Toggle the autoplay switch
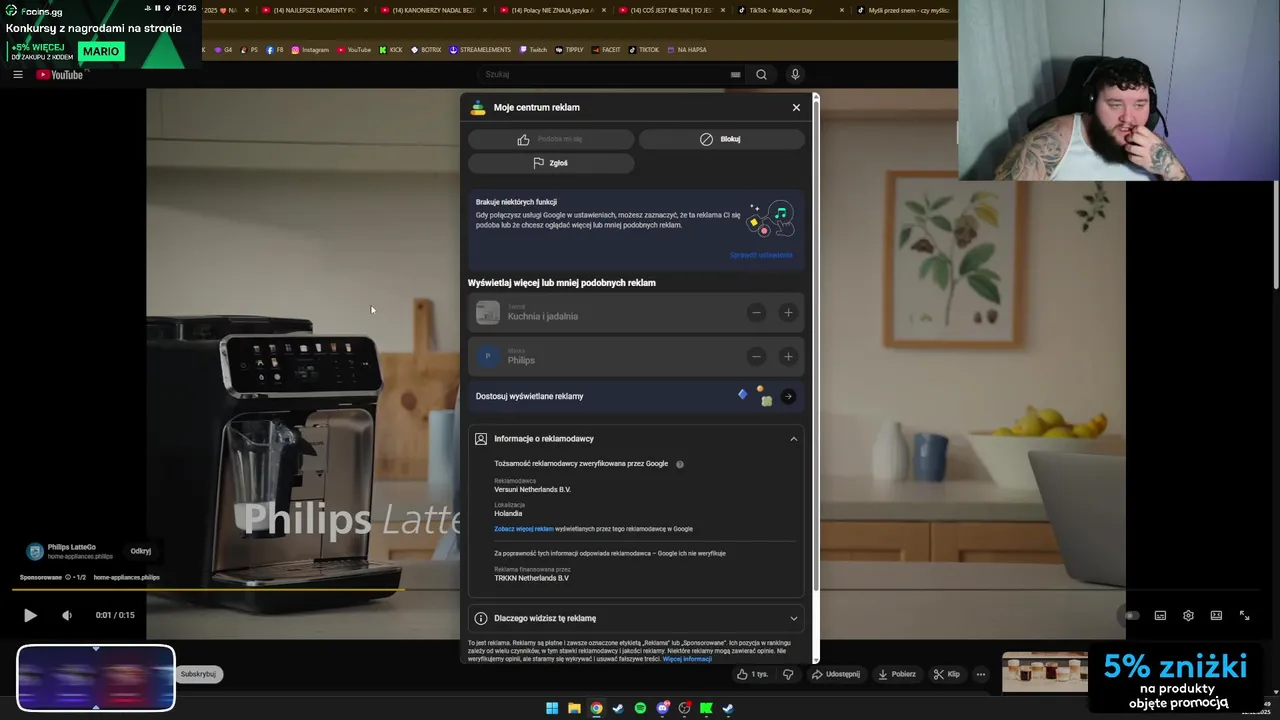The height and width of the screenshot is (720, 1280). pos(1131,616)
